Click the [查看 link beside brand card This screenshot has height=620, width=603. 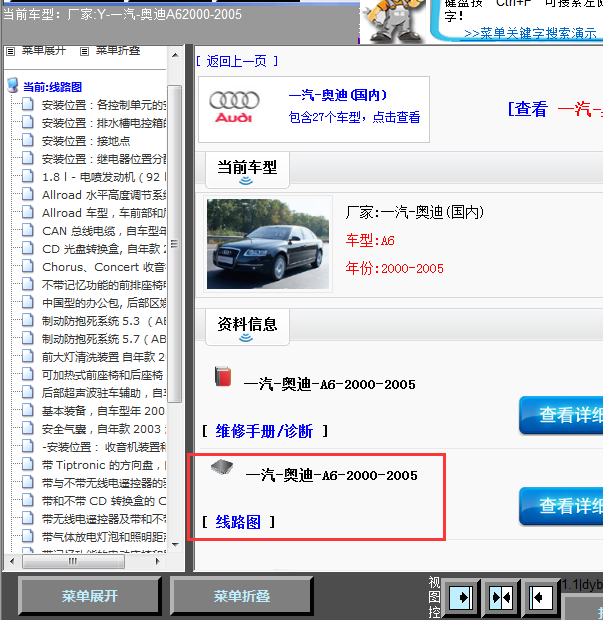(527, 109)
